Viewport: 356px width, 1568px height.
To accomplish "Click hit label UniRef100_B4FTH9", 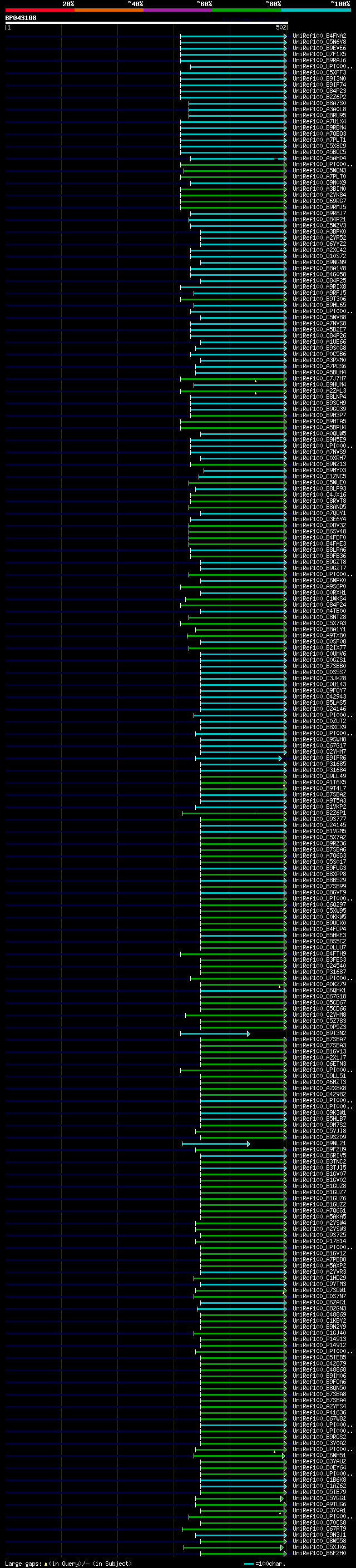I will [x=319, y=954].
